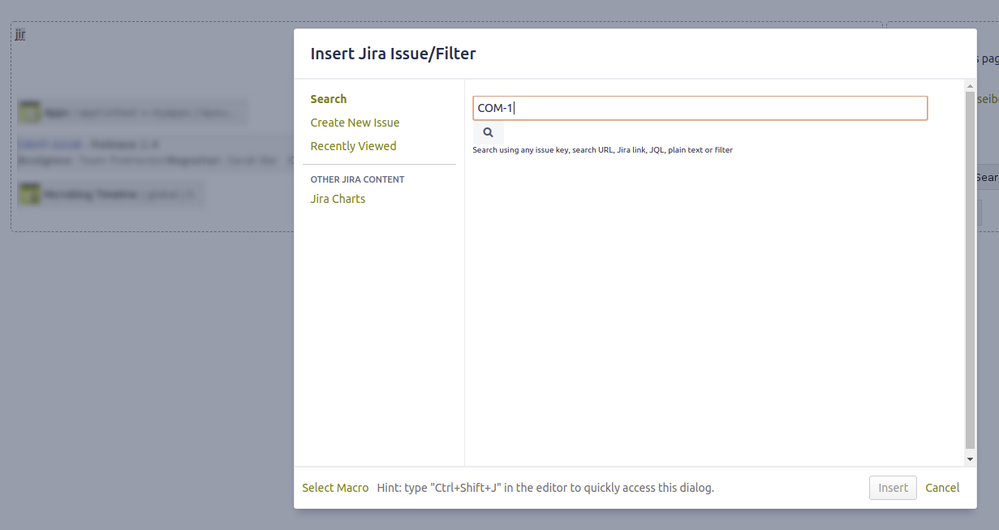Click the Insert Jira Issue/Filter title
The height and width of the screenshot is (530, 999).
[x=393, y=54]
